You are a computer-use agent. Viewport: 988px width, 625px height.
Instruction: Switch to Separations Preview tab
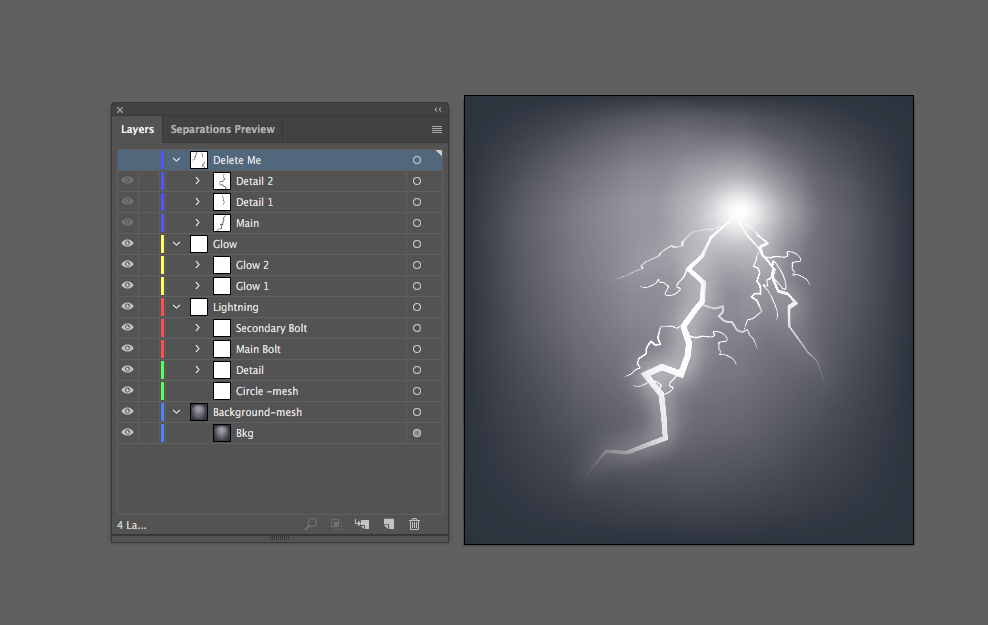[222, 129]
